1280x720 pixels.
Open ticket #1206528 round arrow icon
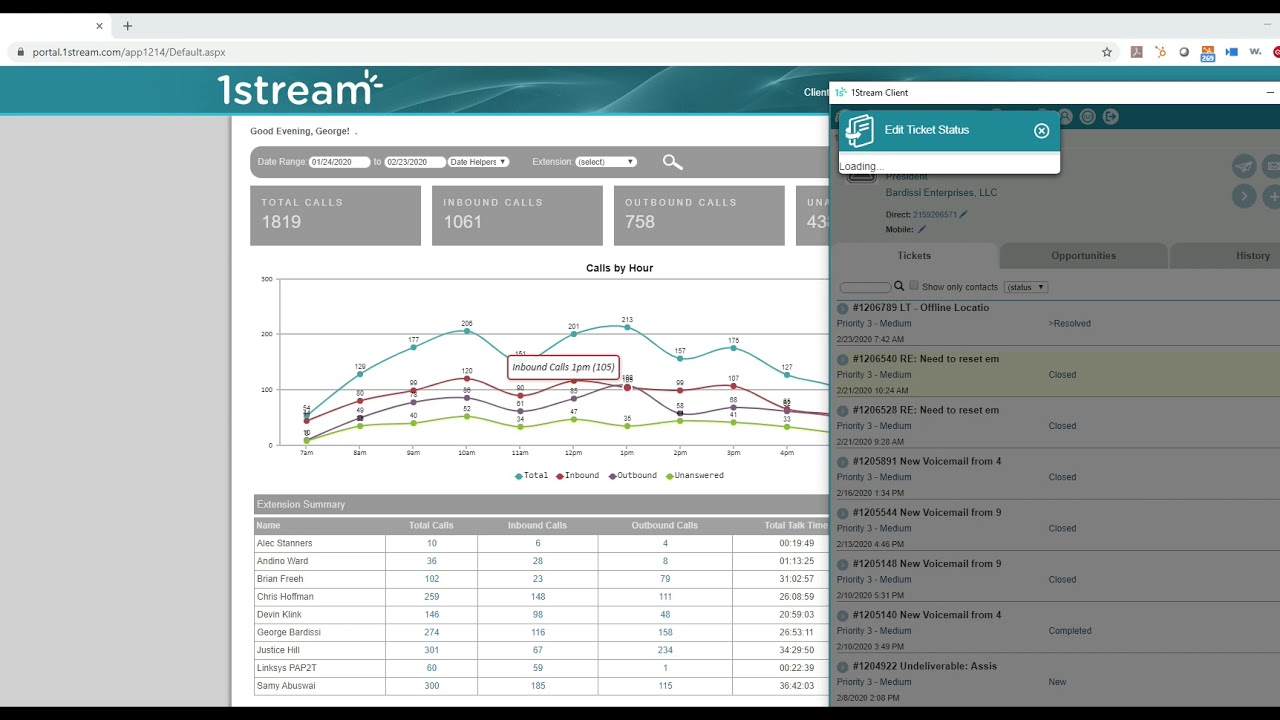coord(843,410)
